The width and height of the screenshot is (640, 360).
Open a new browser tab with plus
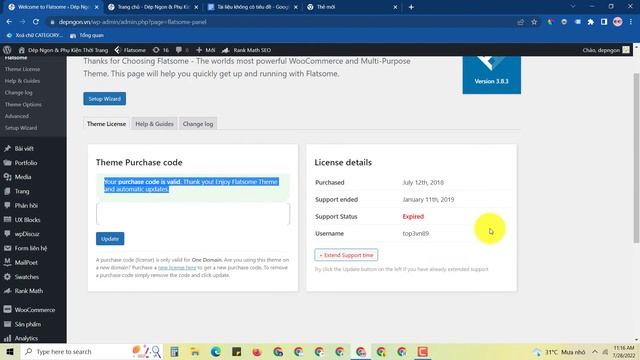(411, 7)
